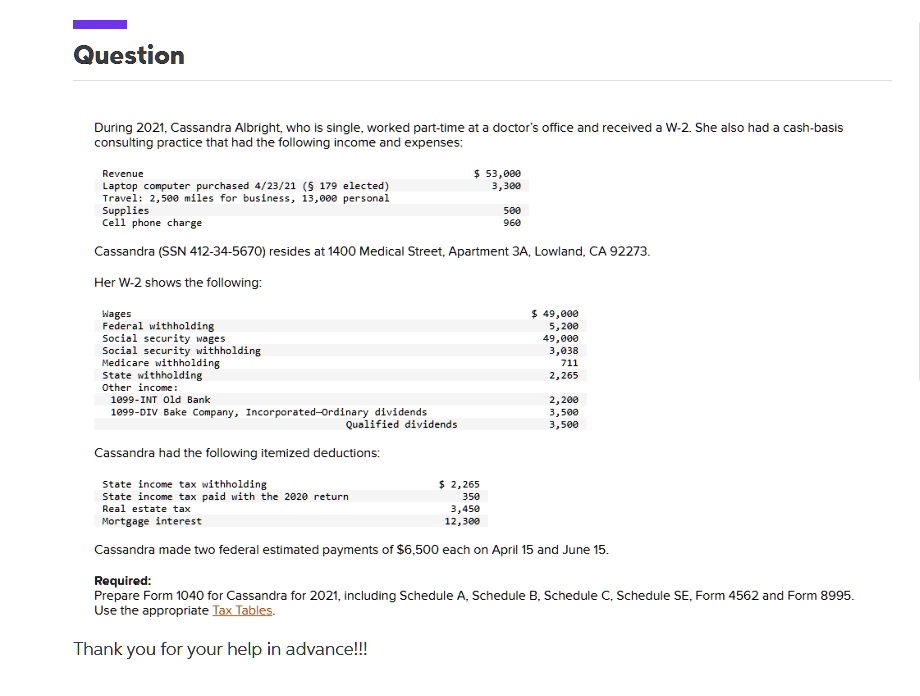Select the Social security wages label
Screen dimensions: 920x696
click(164, 339)
